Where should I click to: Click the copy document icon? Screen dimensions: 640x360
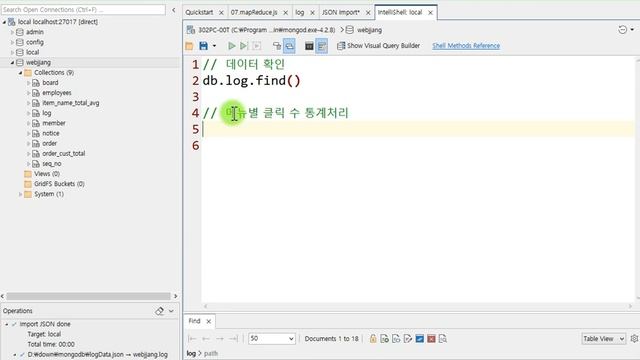(x=396, y=339)
